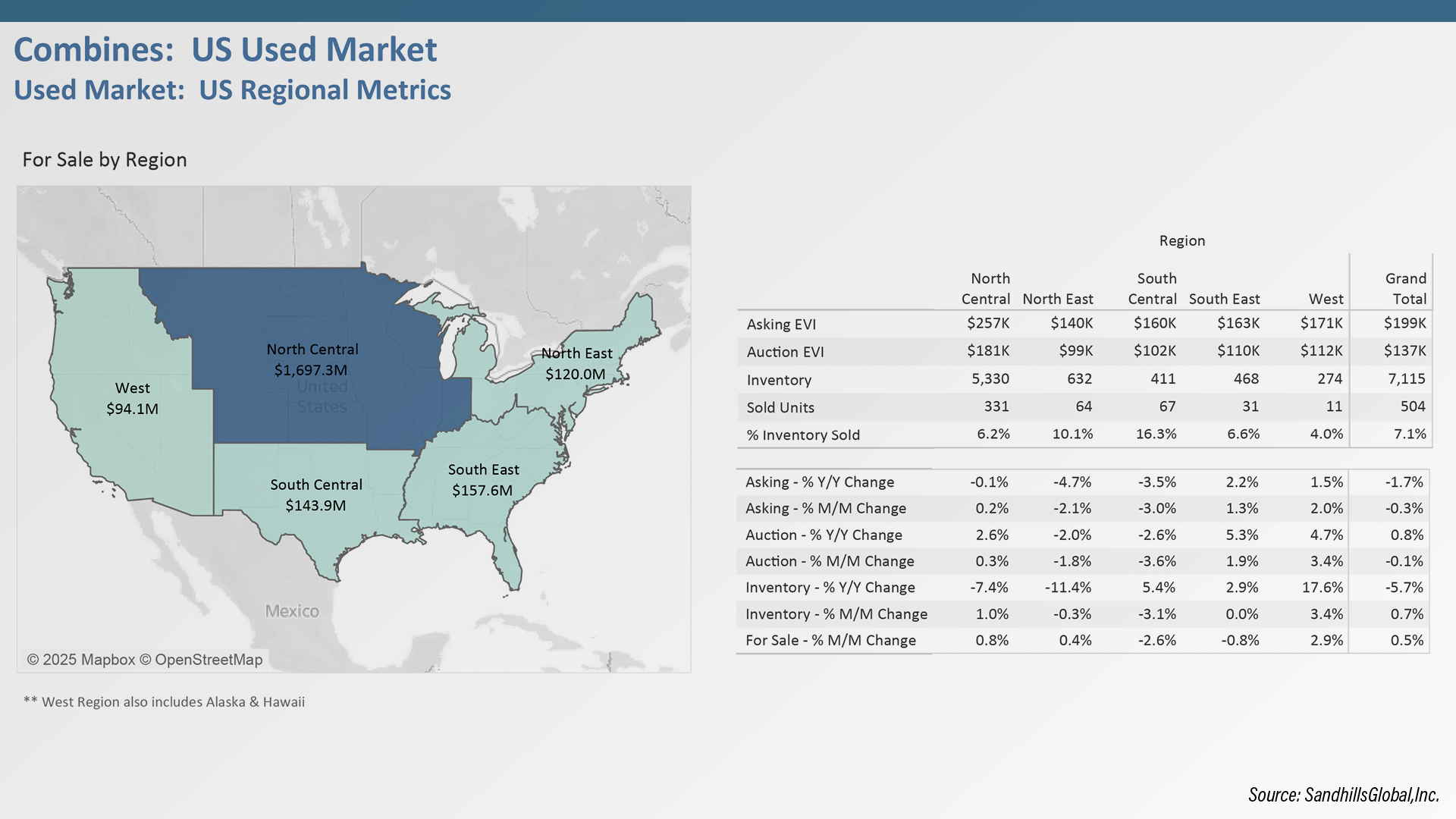Select the % Inventory Sold row label
Screen dimensions: 1456x819
[803, 435]
